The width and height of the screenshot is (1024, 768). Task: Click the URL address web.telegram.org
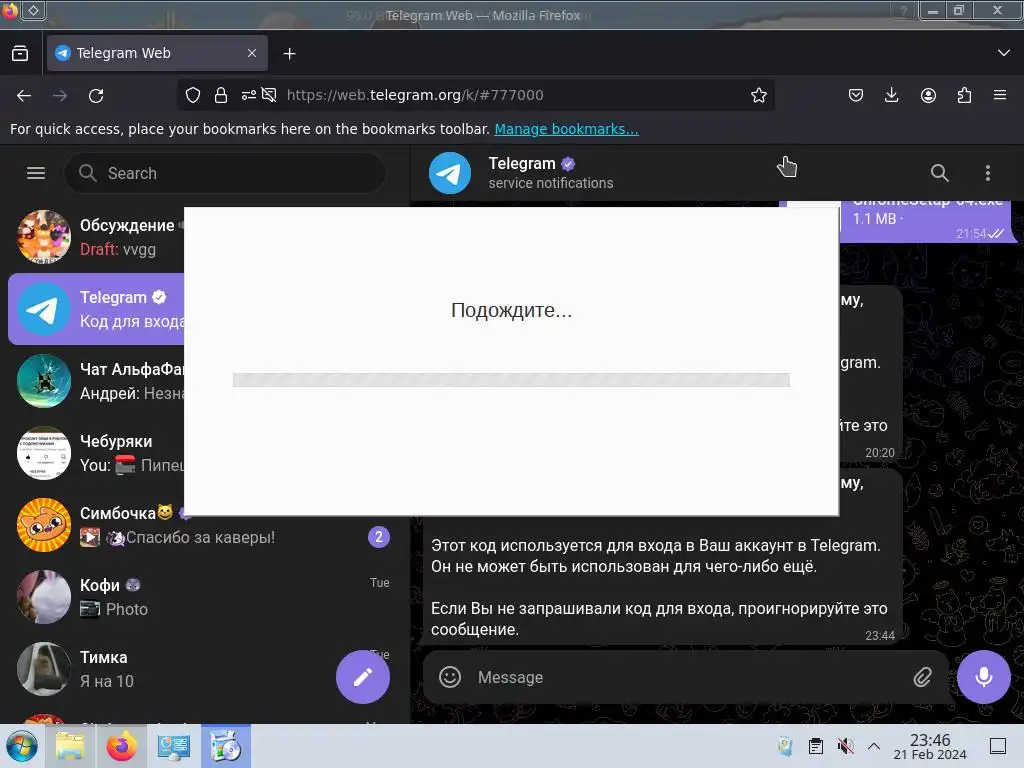(x=415, y=95)
